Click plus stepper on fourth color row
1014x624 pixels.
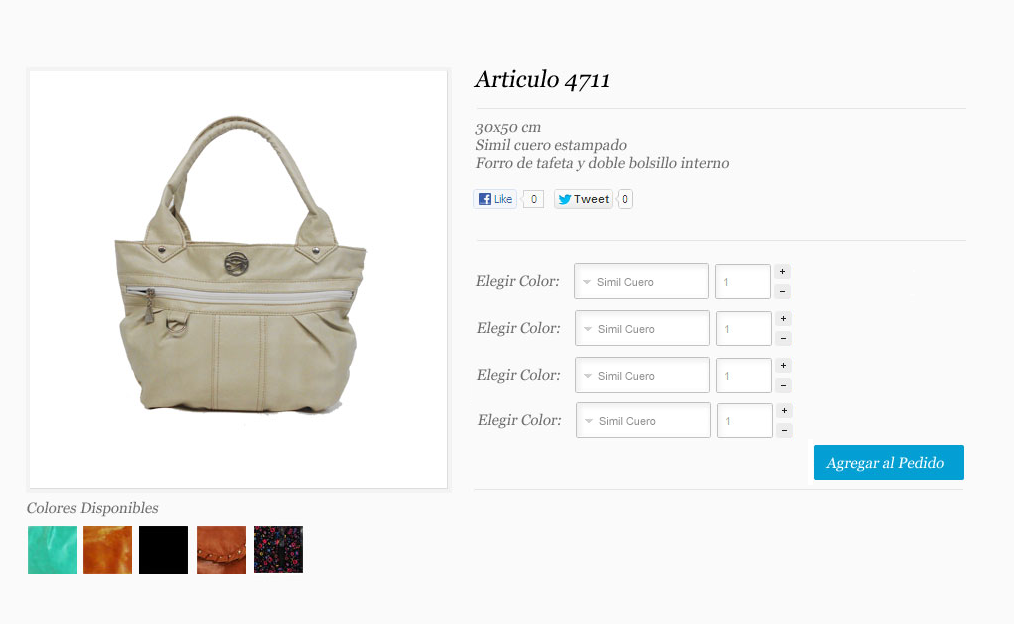click(784, 411)
